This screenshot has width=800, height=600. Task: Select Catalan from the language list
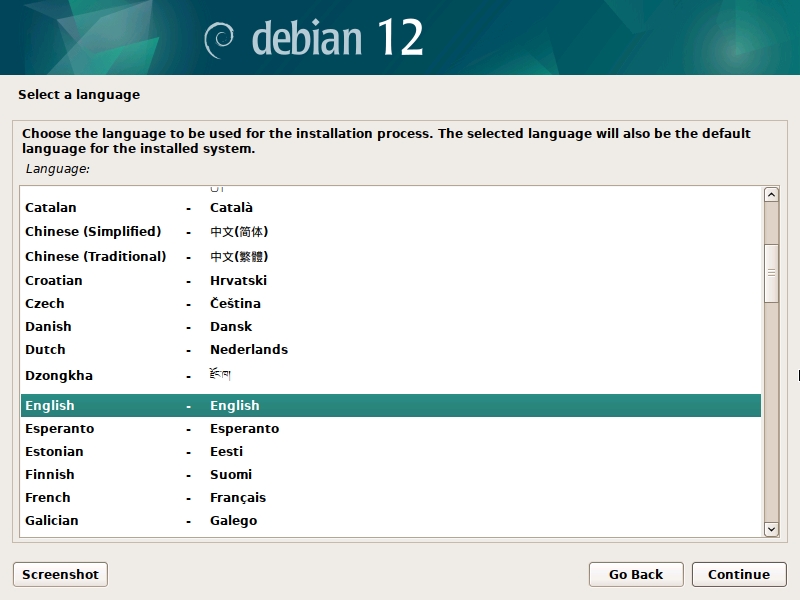coord(51,208)
